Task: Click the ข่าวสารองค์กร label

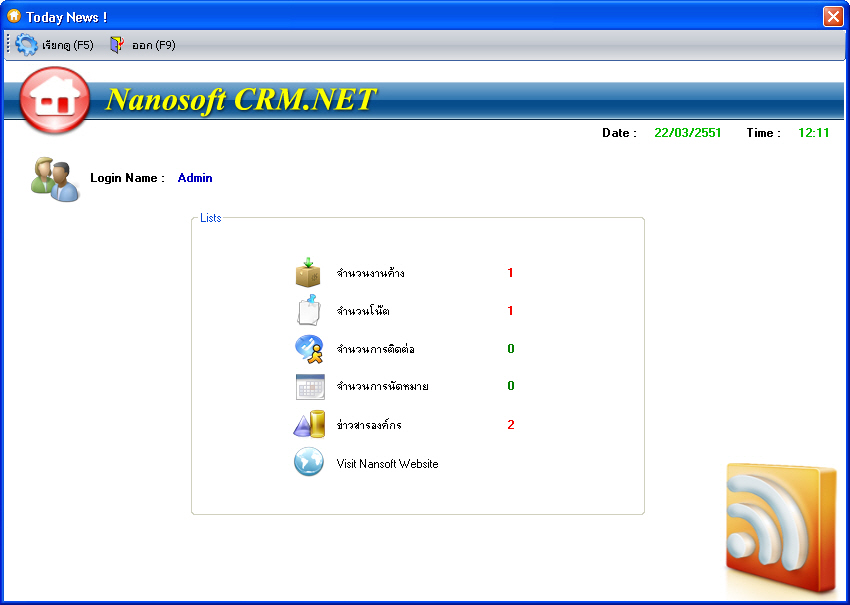Action: pyautogui.click(x=369, y=425)
